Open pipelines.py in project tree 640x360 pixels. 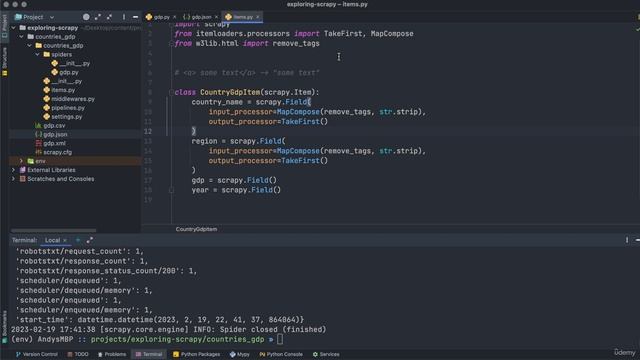coord(64,108)
